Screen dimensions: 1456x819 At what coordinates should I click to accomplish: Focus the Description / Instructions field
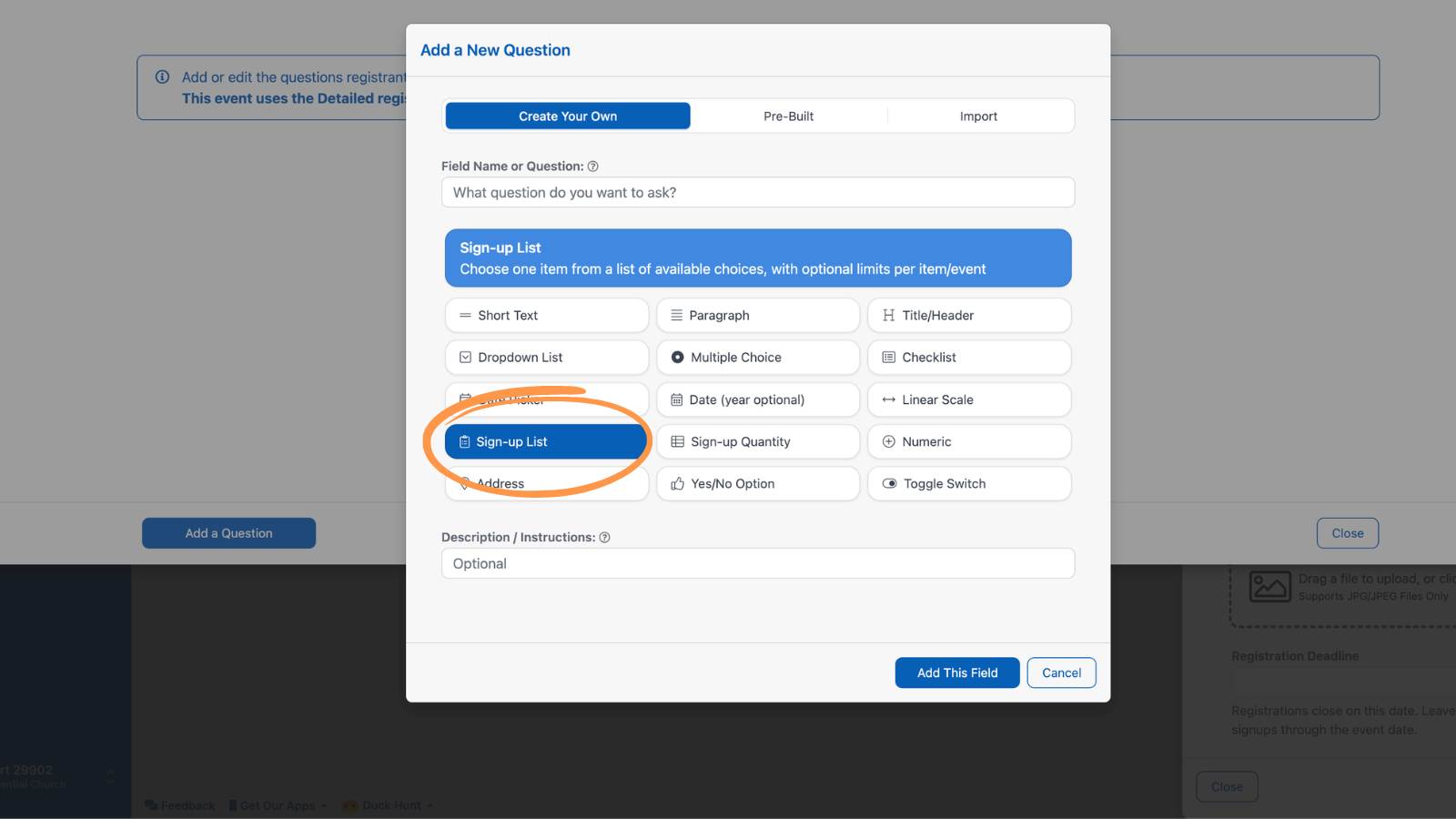click(757, 563)
